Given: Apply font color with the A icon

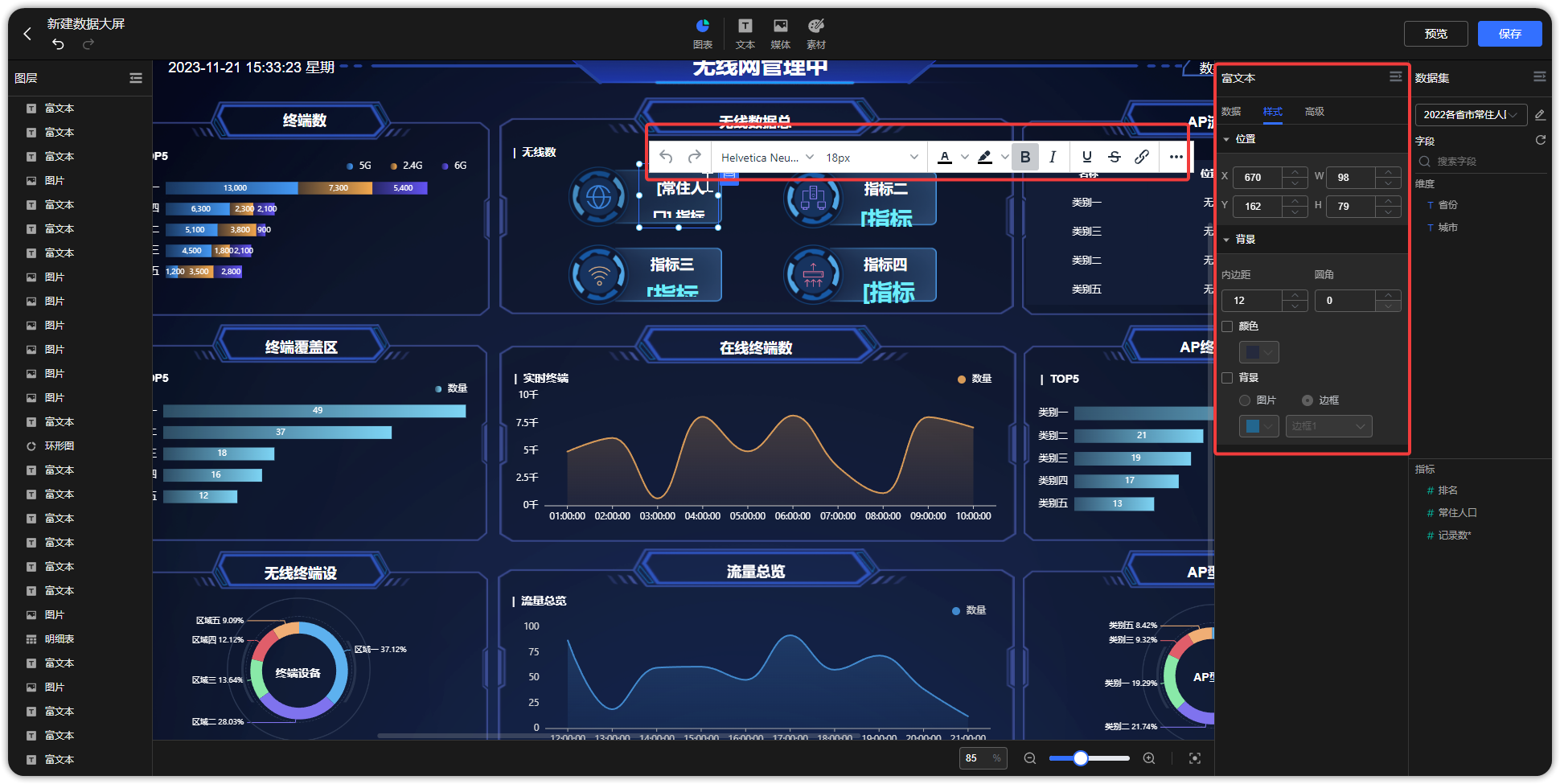Looking at the screenshot, I should [x=945, y=157].
